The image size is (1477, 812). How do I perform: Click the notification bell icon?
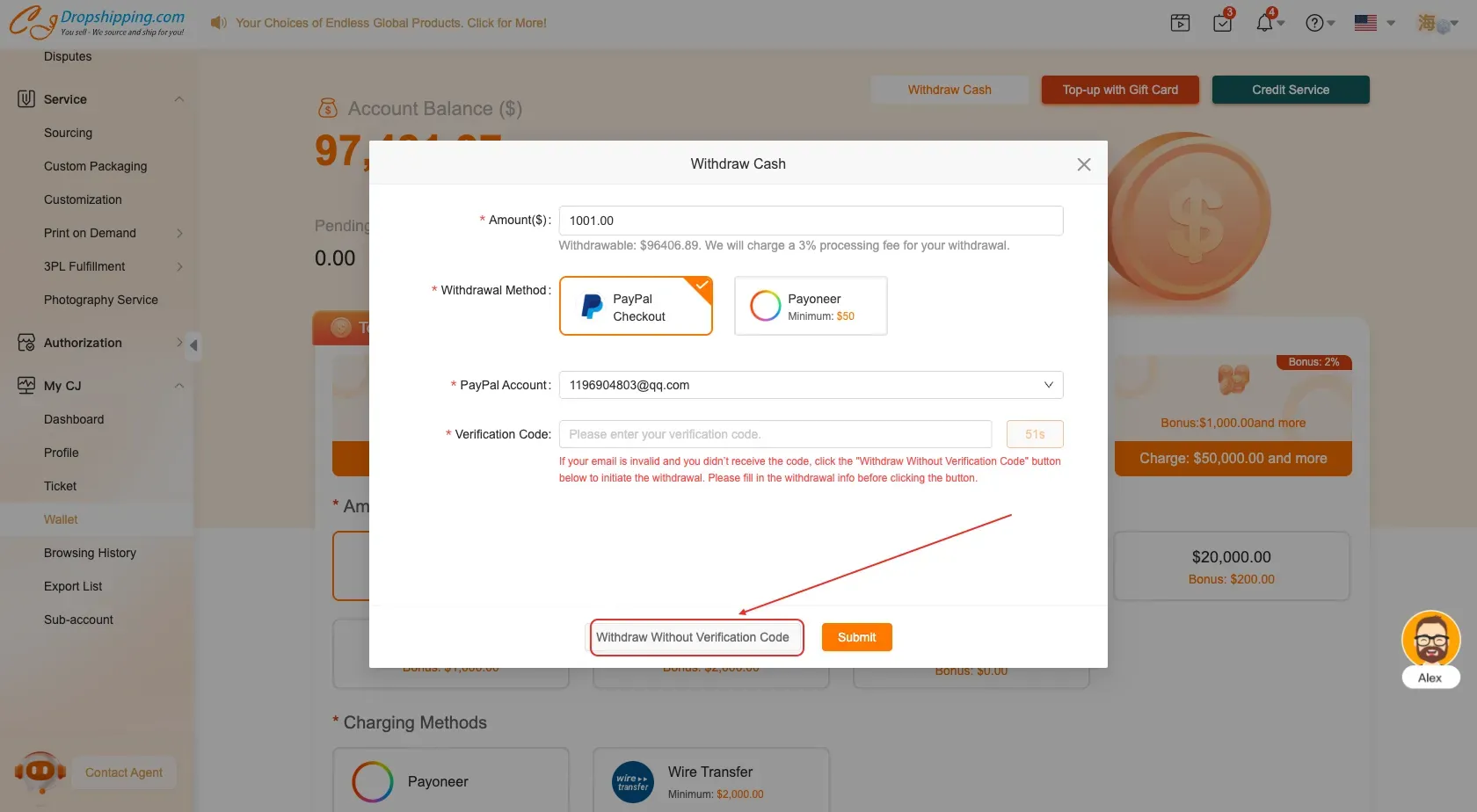(x=1264, y=23)
